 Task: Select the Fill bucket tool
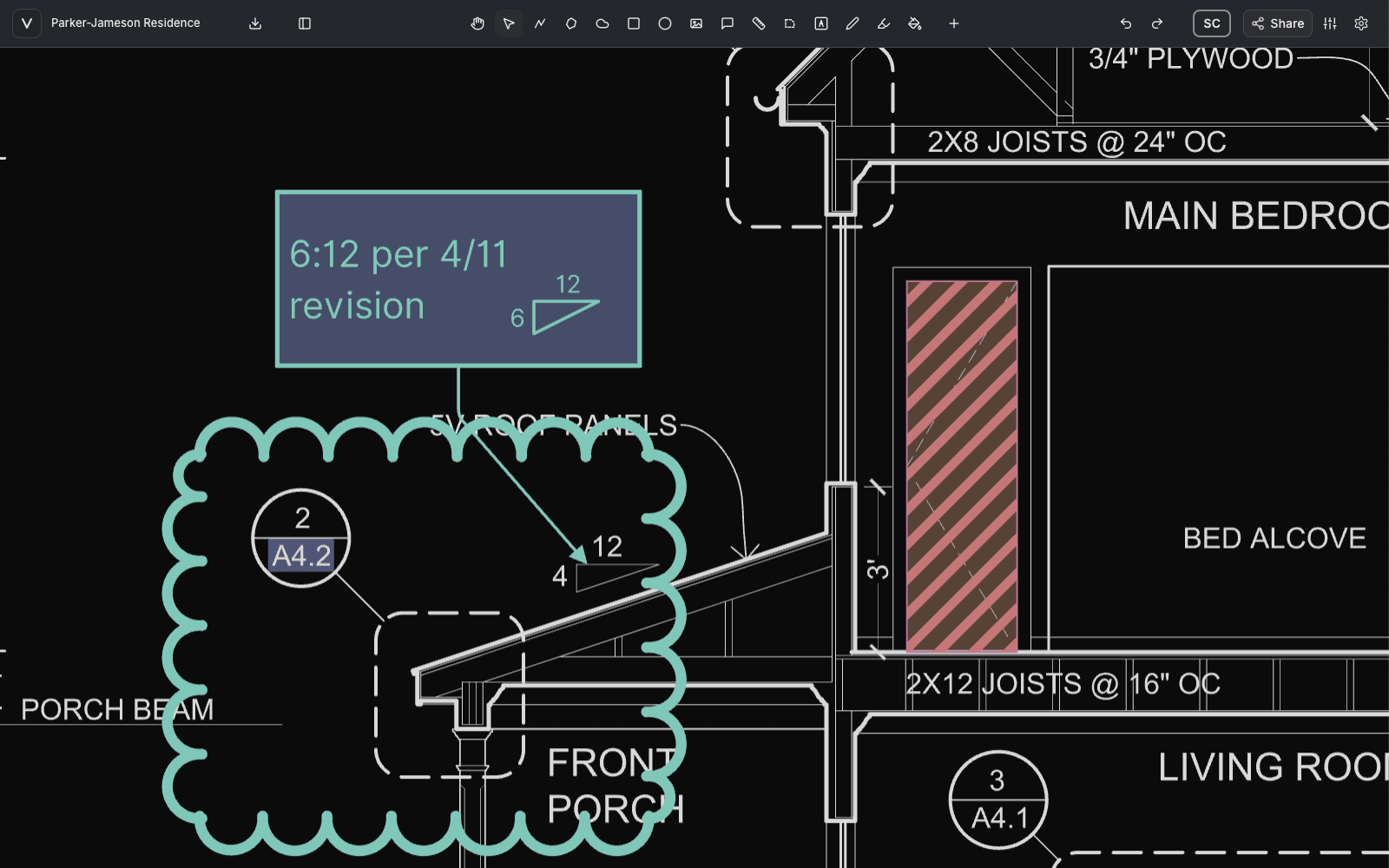pyautogui.click(x=915, y=23)
